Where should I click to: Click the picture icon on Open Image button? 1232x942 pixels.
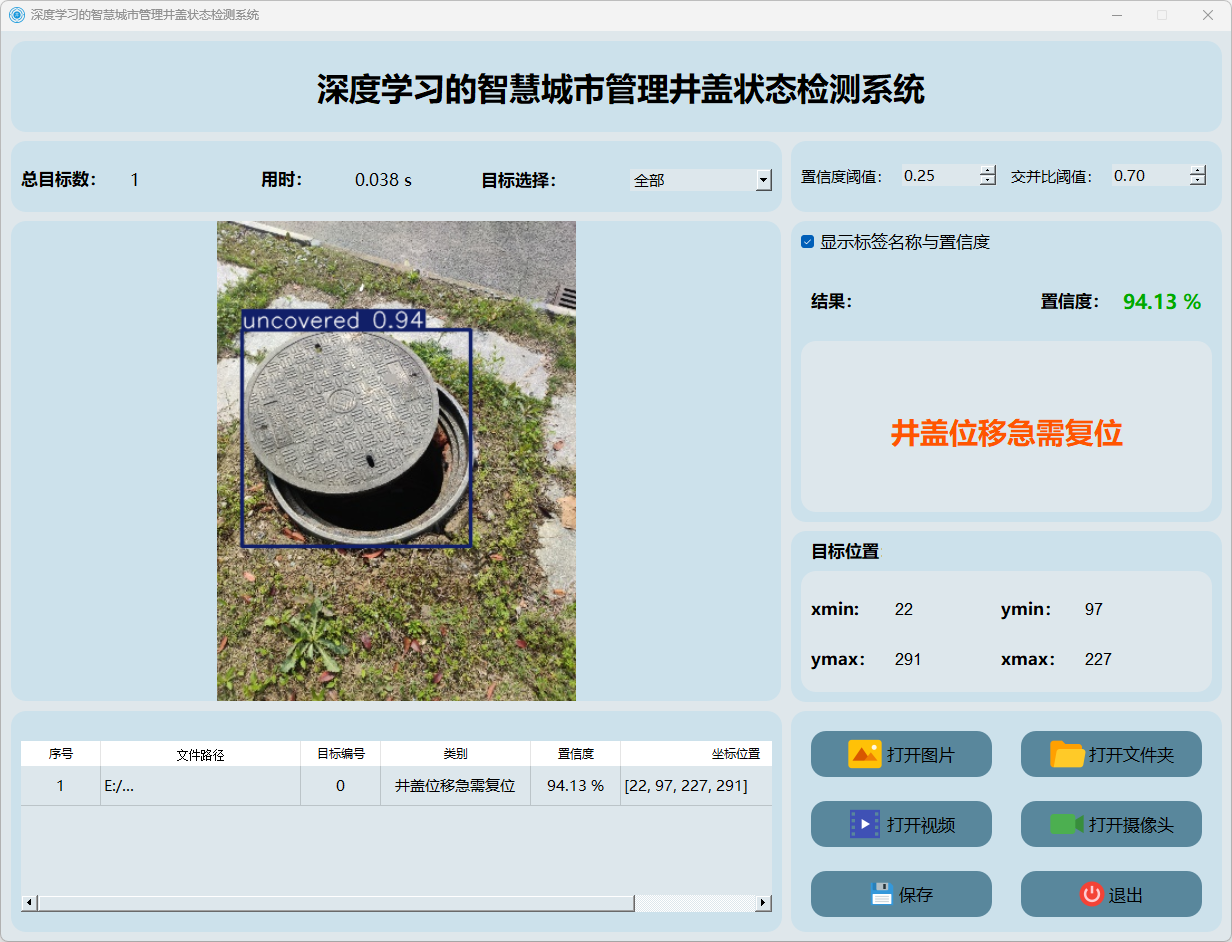864,754
